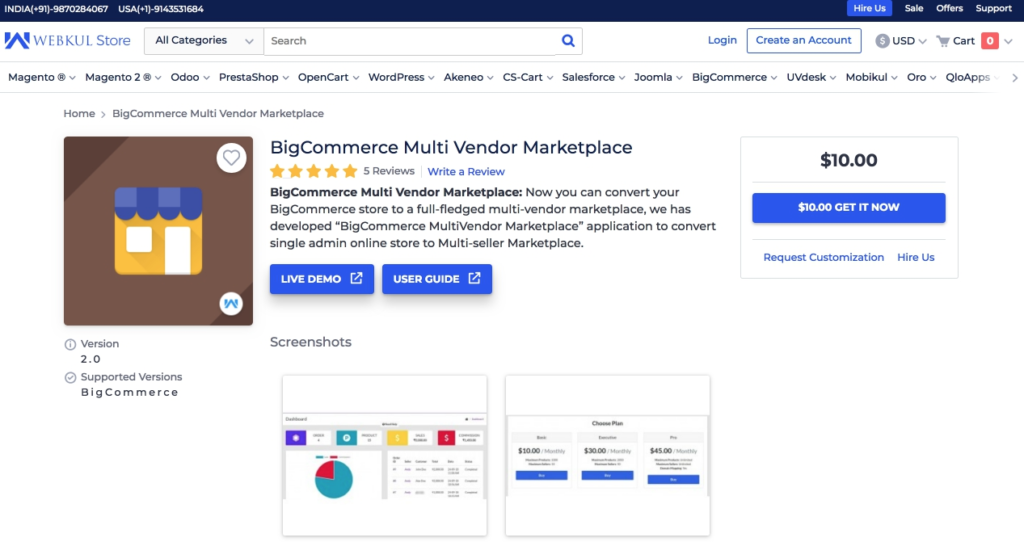Click the dollar currency icon
Image resolution: width=1024 pixels, height=542 pixels.
882,41
